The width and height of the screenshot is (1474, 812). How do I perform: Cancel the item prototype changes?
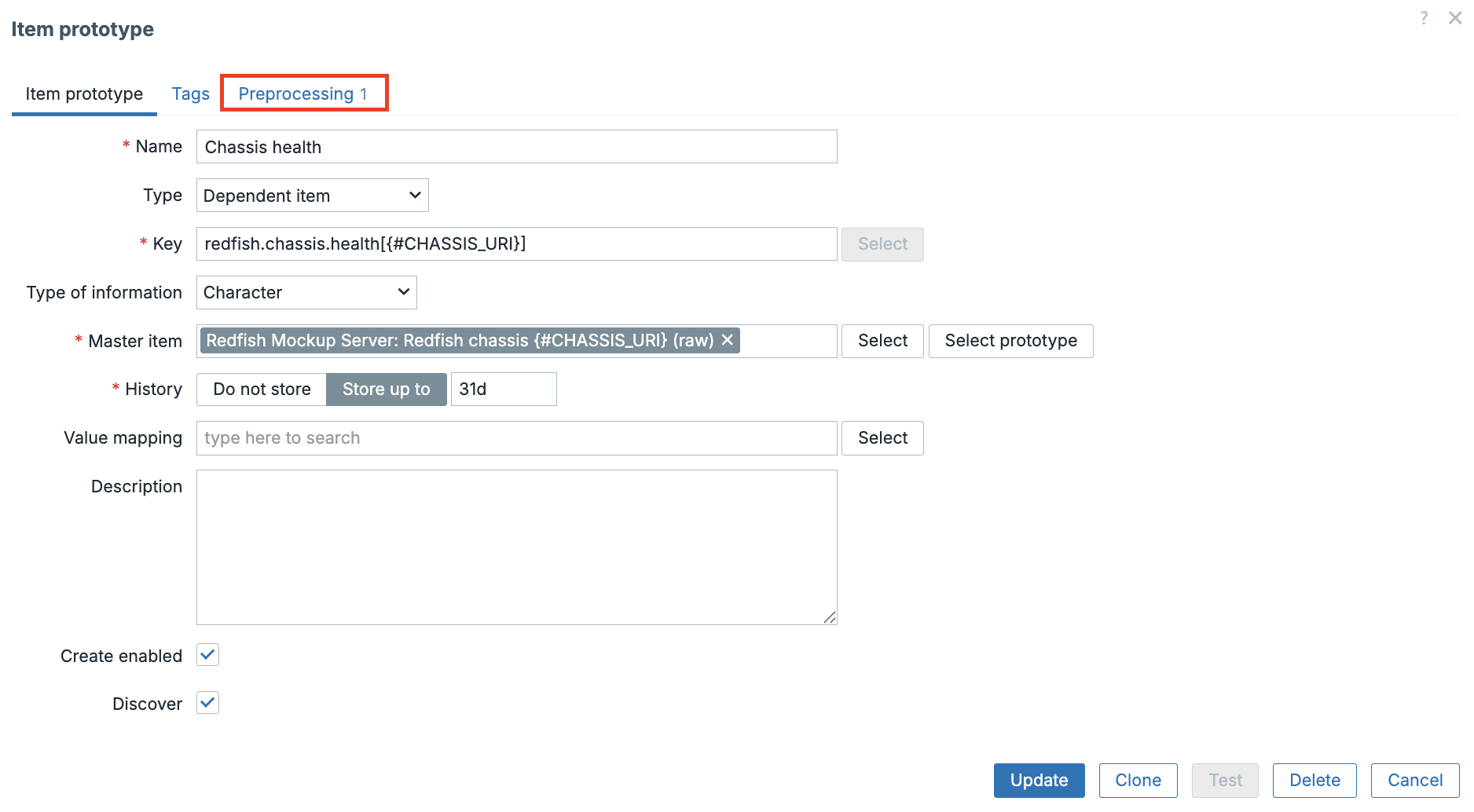1413,780
